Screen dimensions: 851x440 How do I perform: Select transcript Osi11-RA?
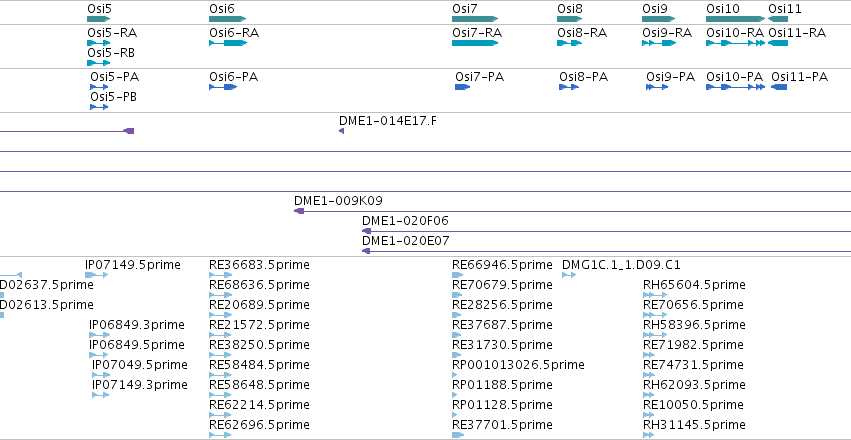point(778,43)
